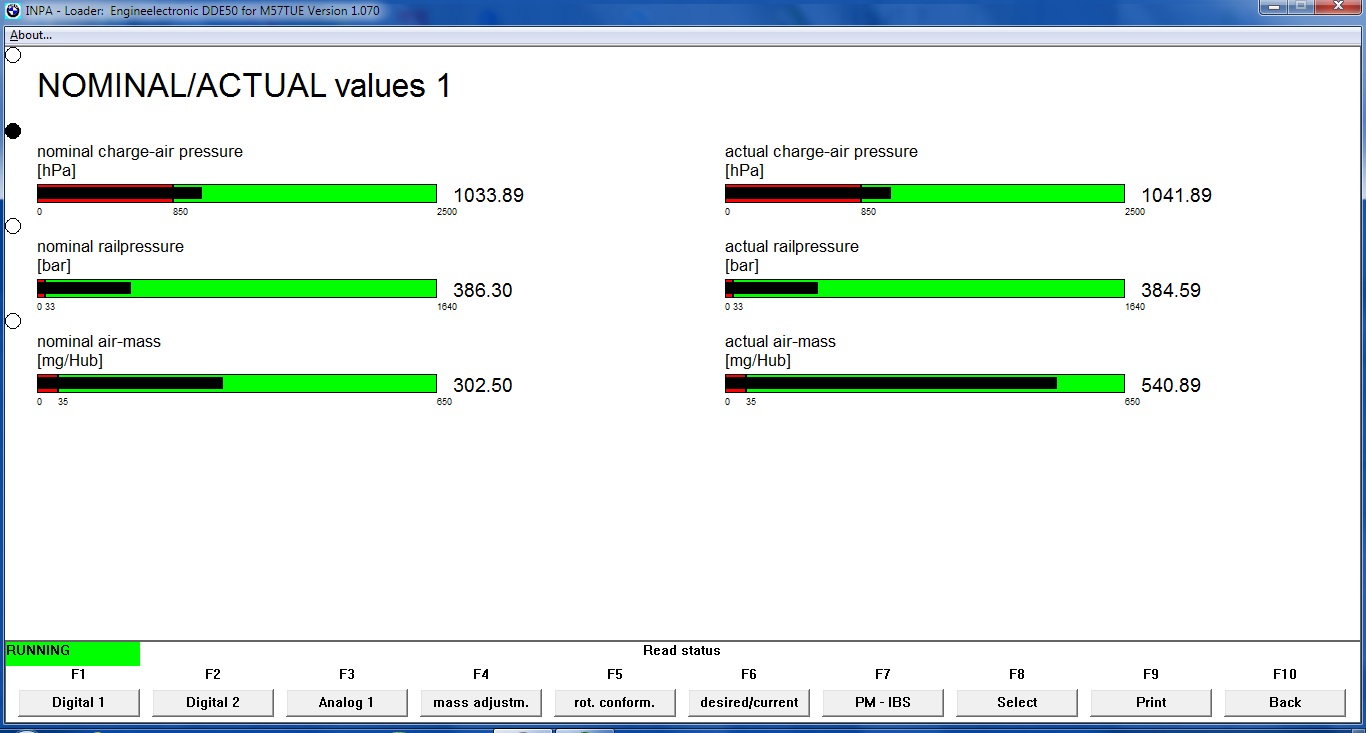
Task: Select the radio circle above nominal railpressure
Action: (x=13, y=226)
